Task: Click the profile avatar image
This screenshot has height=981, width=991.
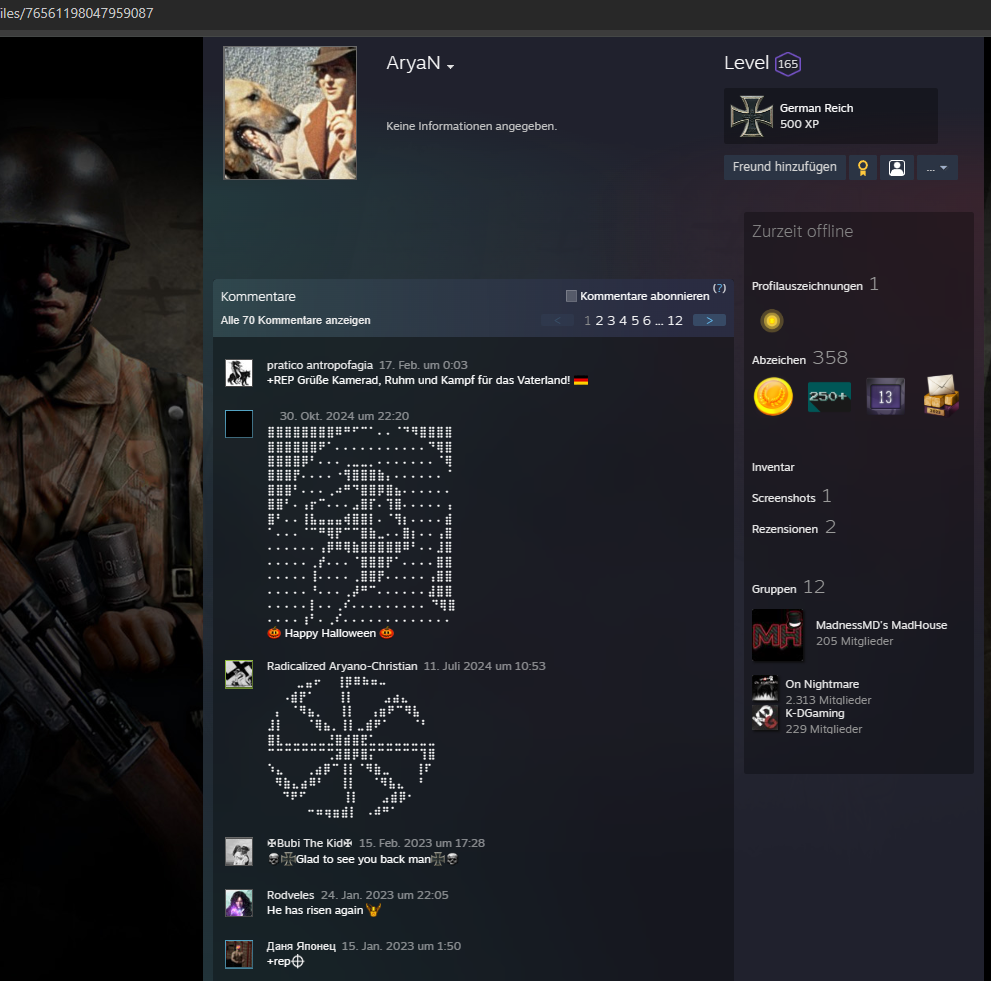Action: click(290, 113)
